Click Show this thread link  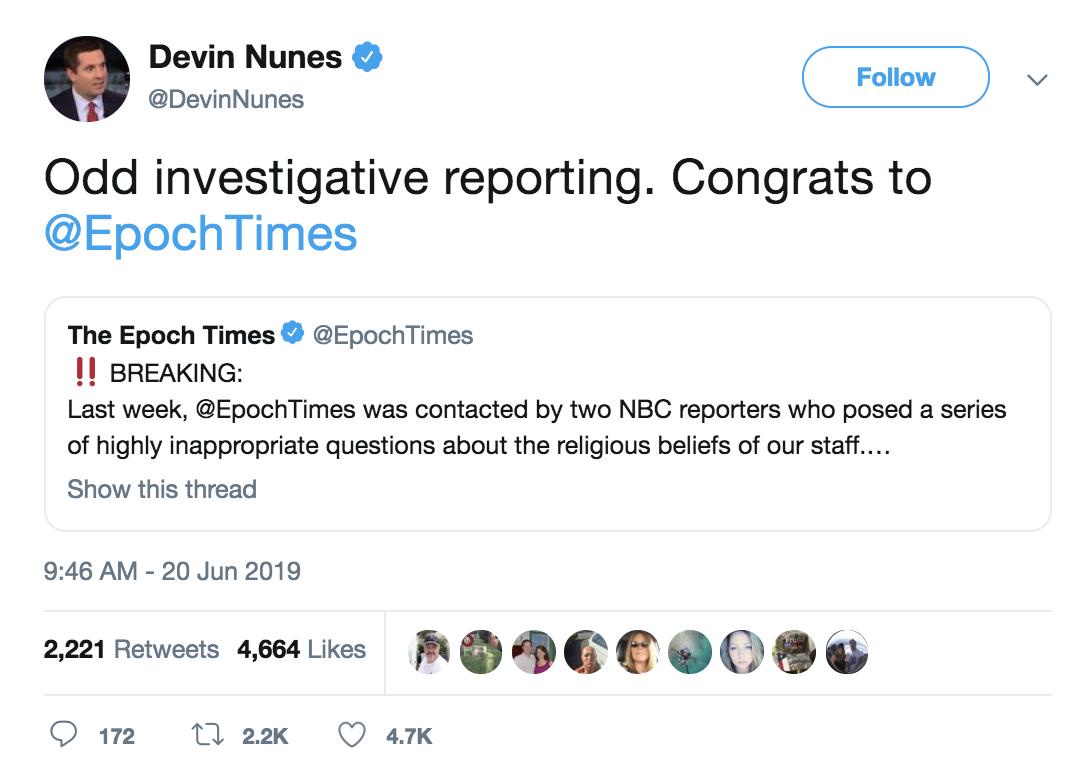tap(162, 489)
